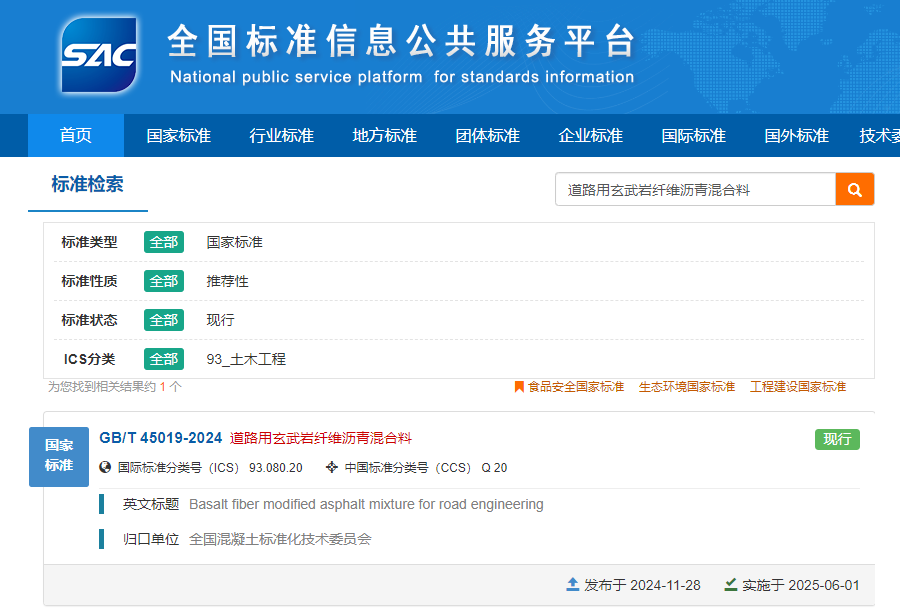This screenshot has width=900, height=611.
Task: Click the orange search magnifier button
Action: click(x=854, y=189)
